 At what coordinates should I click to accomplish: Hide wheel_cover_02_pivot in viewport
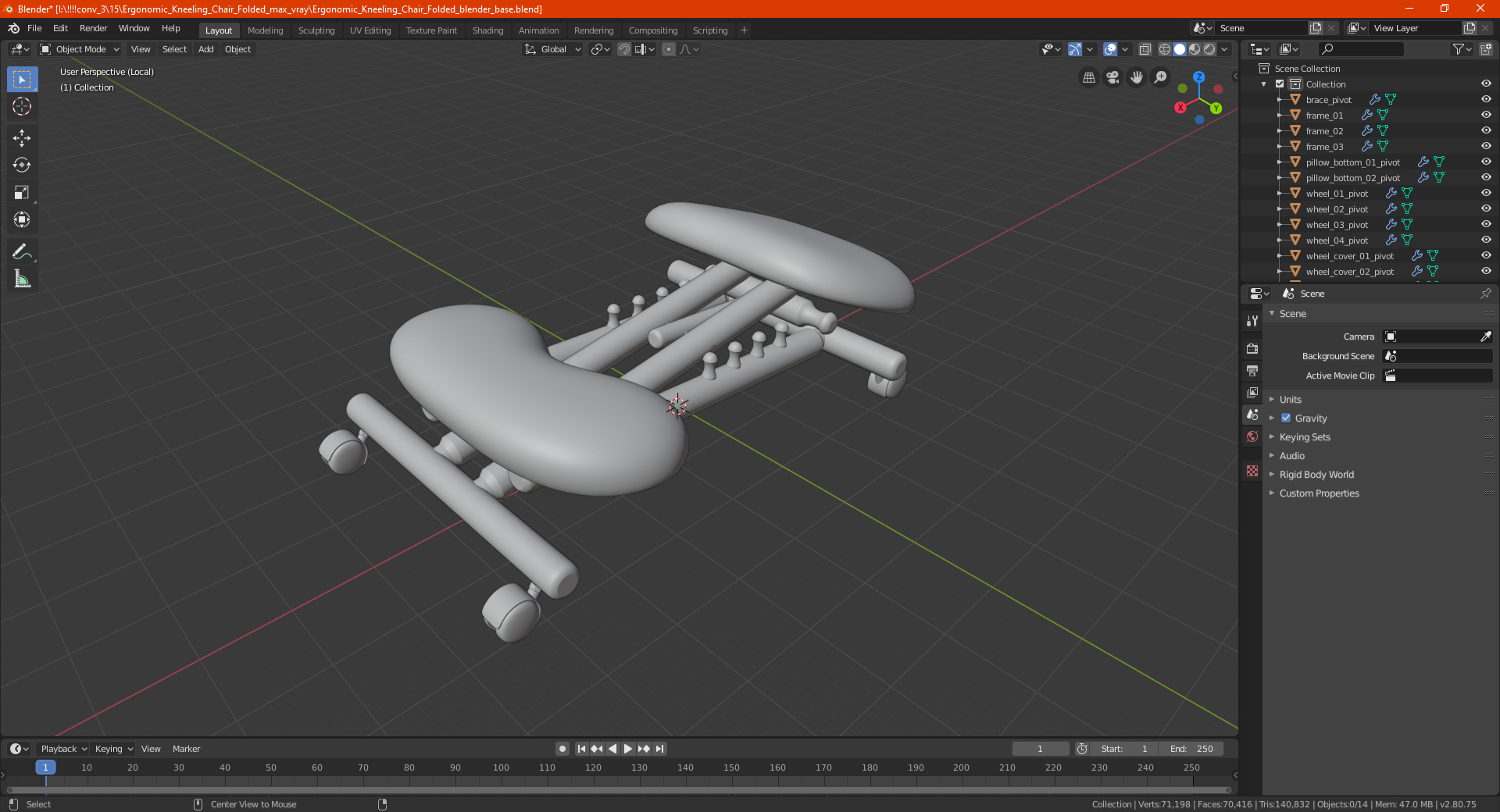pos(1486,271)
